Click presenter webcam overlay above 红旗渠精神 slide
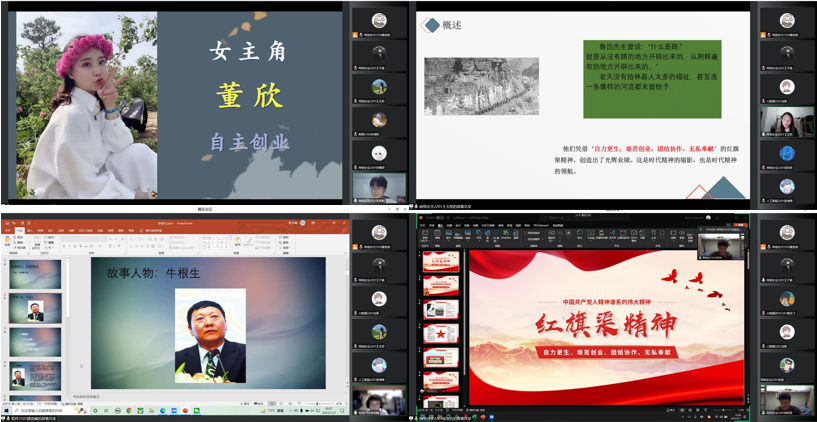 point(722,248)
